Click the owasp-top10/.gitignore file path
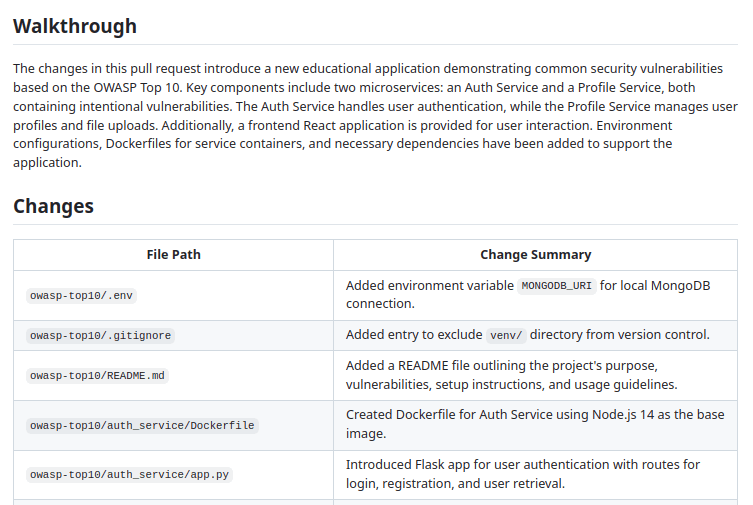 pos(102,336)
